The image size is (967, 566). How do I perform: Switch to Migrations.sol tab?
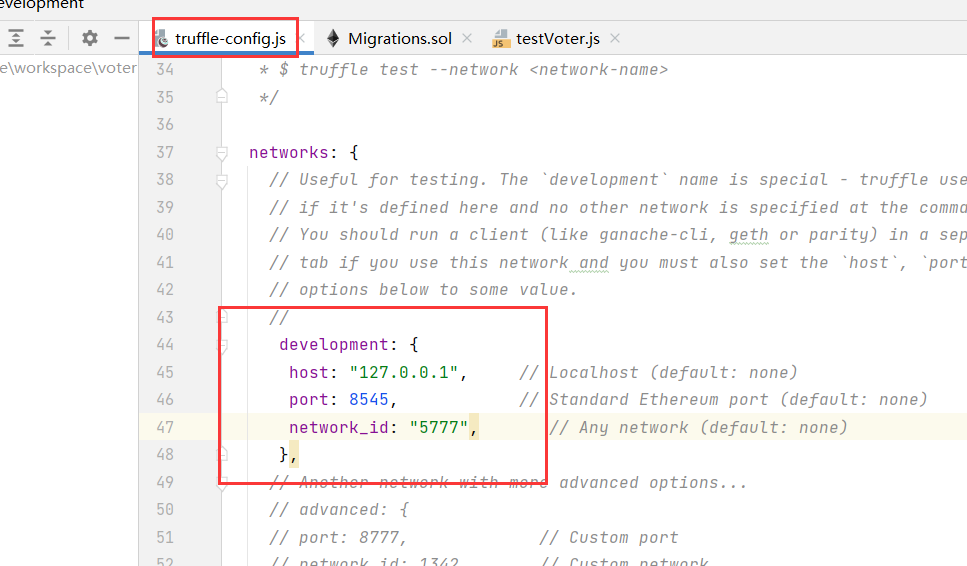coord(400,38)
